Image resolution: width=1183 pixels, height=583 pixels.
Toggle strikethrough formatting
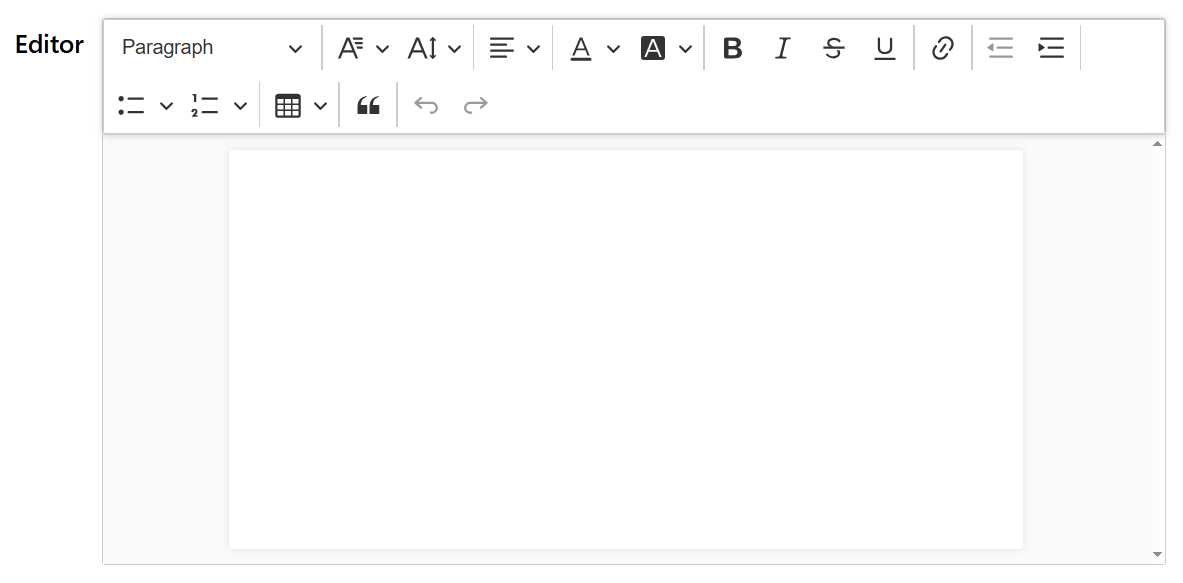(x=834, y=48)
